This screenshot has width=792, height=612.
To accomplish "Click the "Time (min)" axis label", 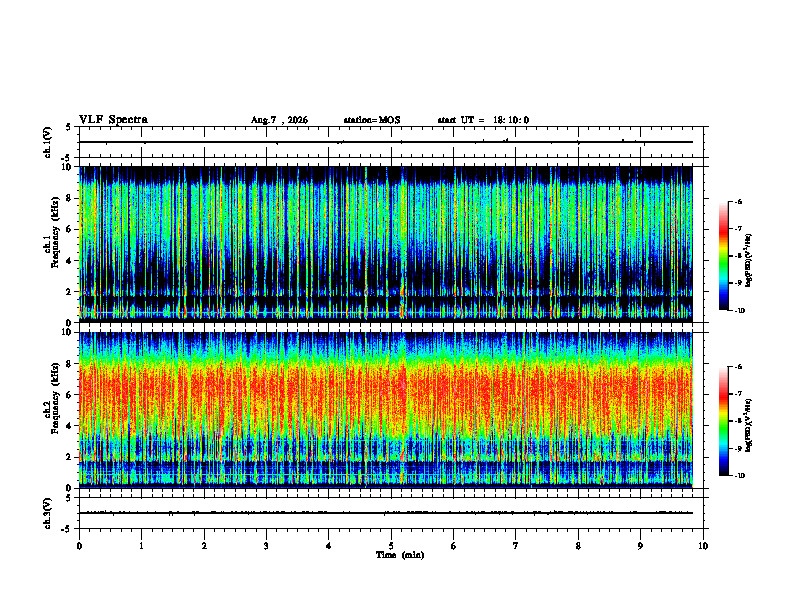I will click(x=400, y=555).
